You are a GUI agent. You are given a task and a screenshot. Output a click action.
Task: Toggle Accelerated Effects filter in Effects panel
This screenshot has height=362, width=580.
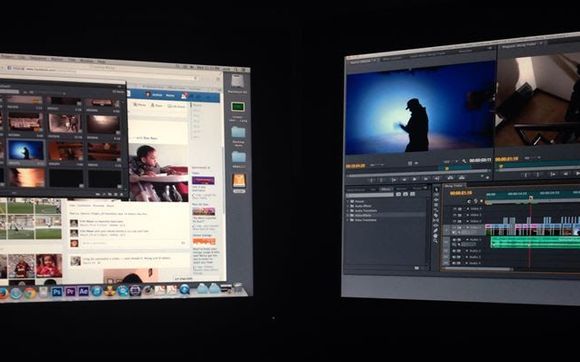(x=398, y=194)
